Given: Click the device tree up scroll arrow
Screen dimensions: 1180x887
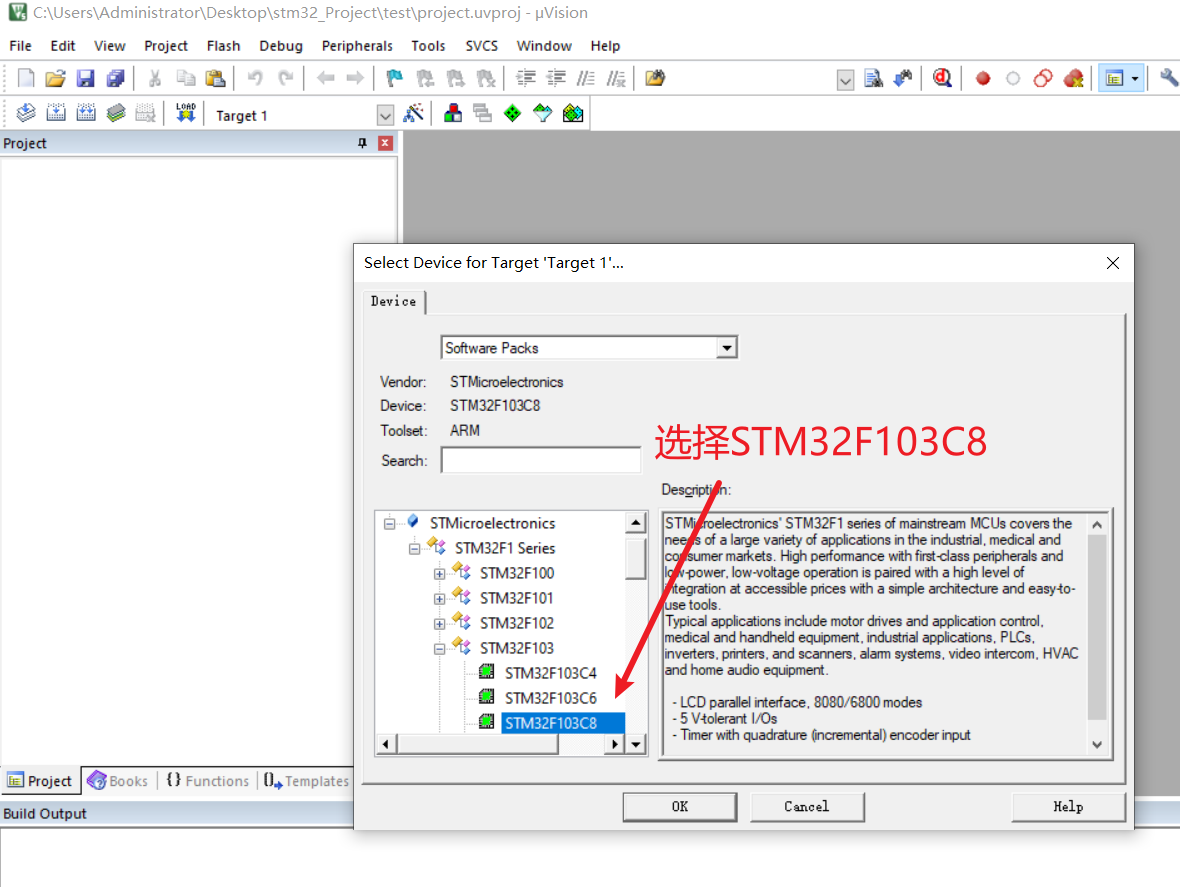Looking at the screenshot, I should click(636, 522).
